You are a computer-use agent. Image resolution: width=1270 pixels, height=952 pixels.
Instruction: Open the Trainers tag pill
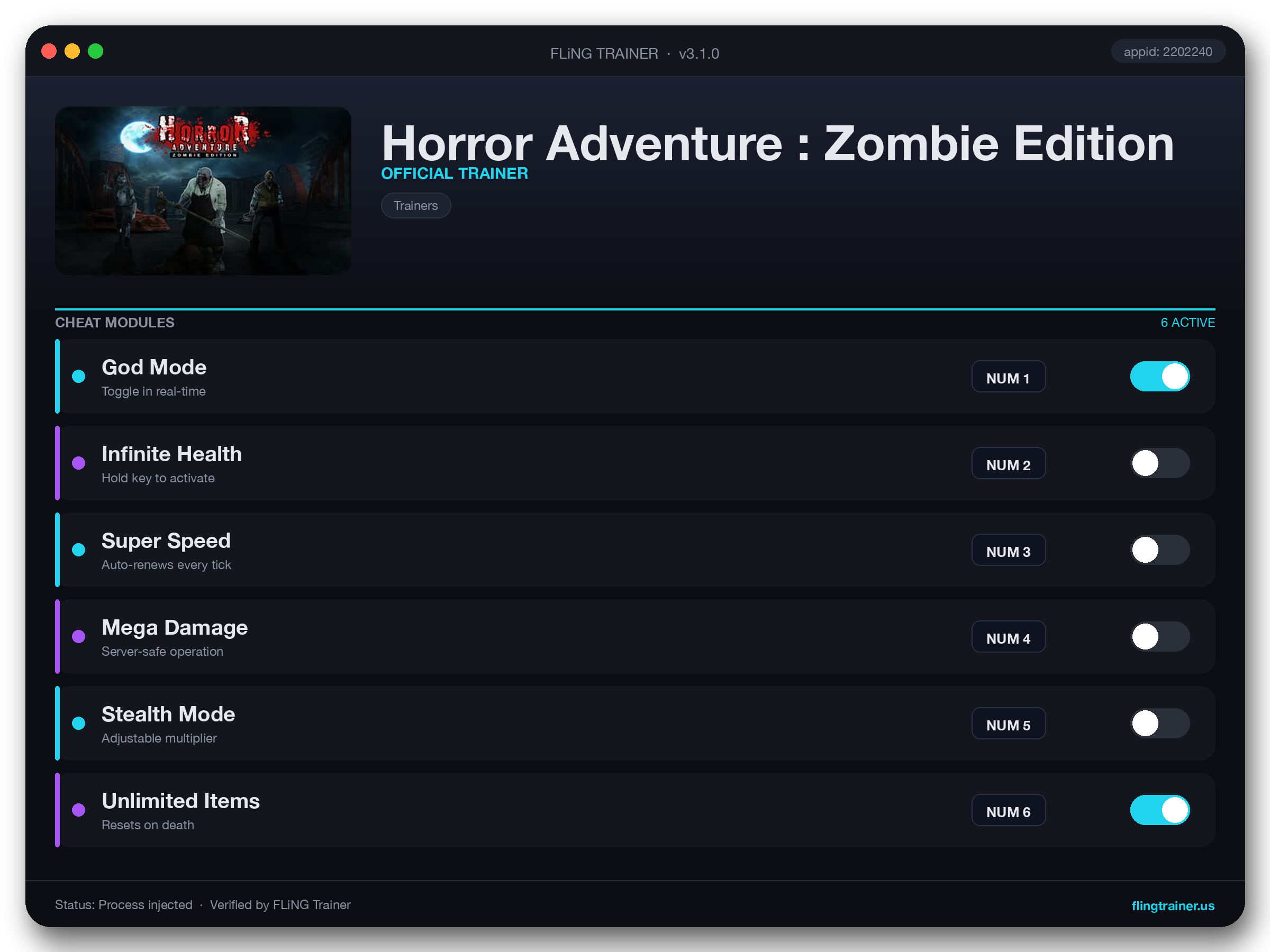pyautogui.click(x=416, y=205)
